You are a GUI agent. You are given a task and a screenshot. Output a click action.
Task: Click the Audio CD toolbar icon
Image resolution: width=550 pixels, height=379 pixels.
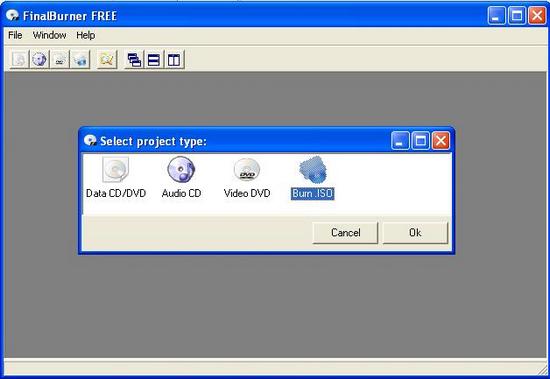39,59
